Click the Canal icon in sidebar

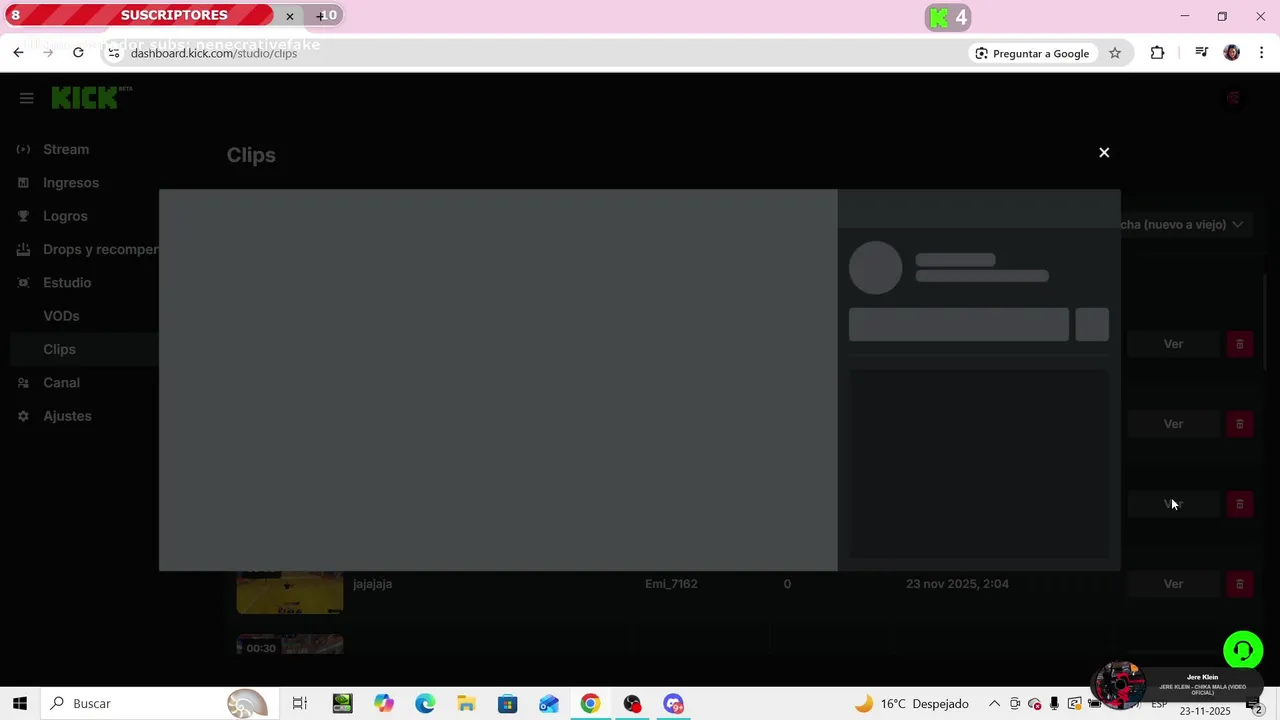[23, 383]
